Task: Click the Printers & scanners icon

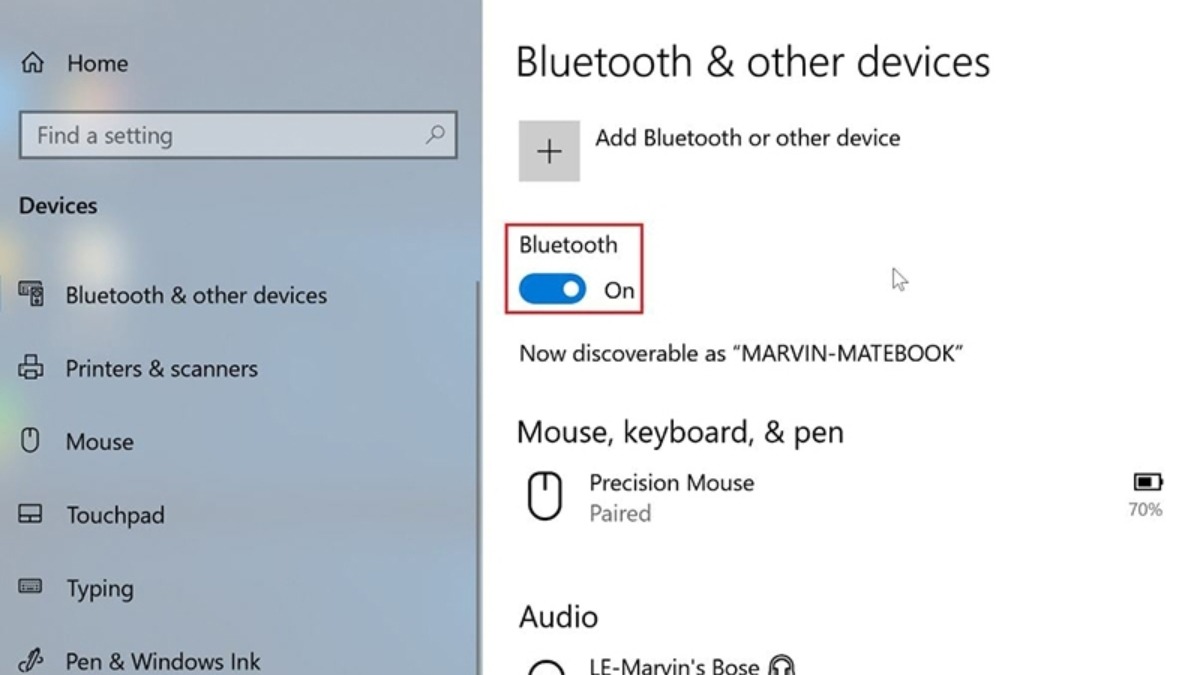Action: [x=31, y=368]
